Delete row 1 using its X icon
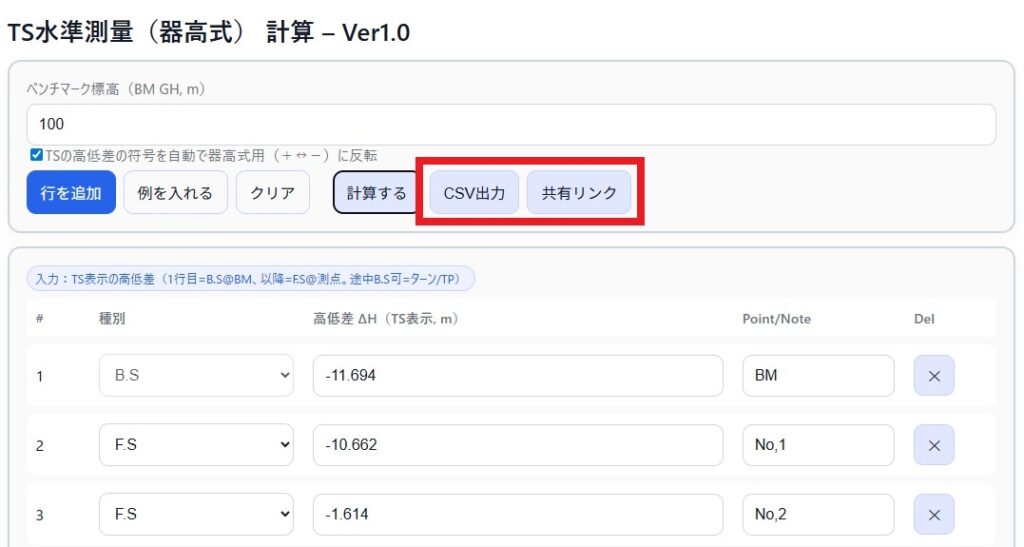This screenshot has width=1024, height=547. coord(933,376)
